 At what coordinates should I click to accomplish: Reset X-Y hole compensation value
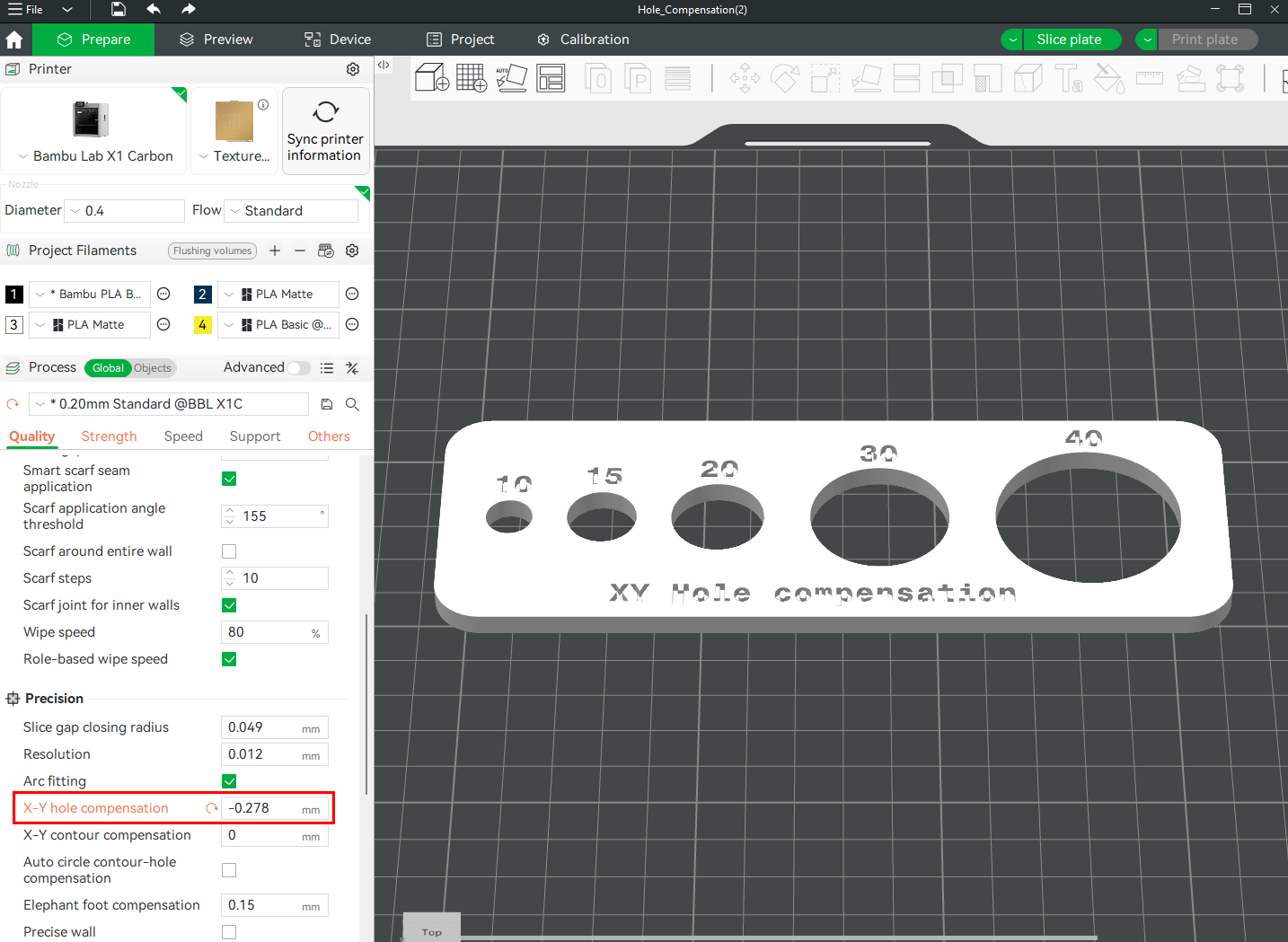212,808
